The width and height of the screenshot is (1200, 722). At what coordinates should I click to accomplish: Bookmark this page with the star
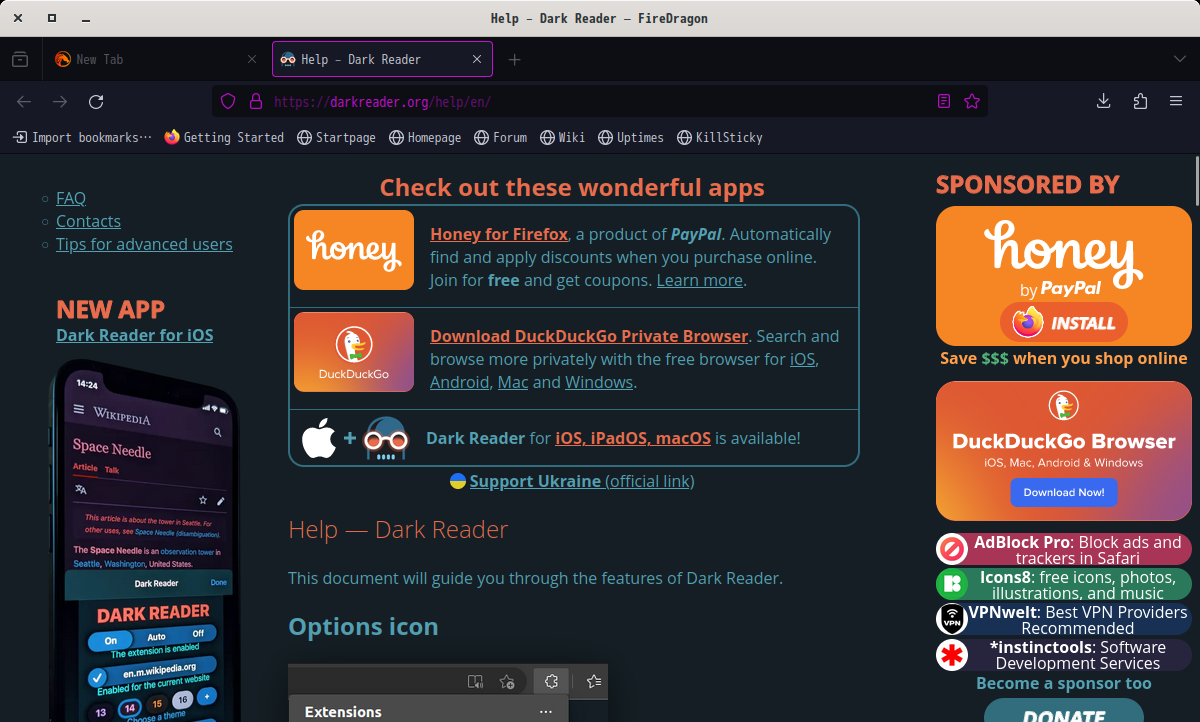(x=972, y=101)
